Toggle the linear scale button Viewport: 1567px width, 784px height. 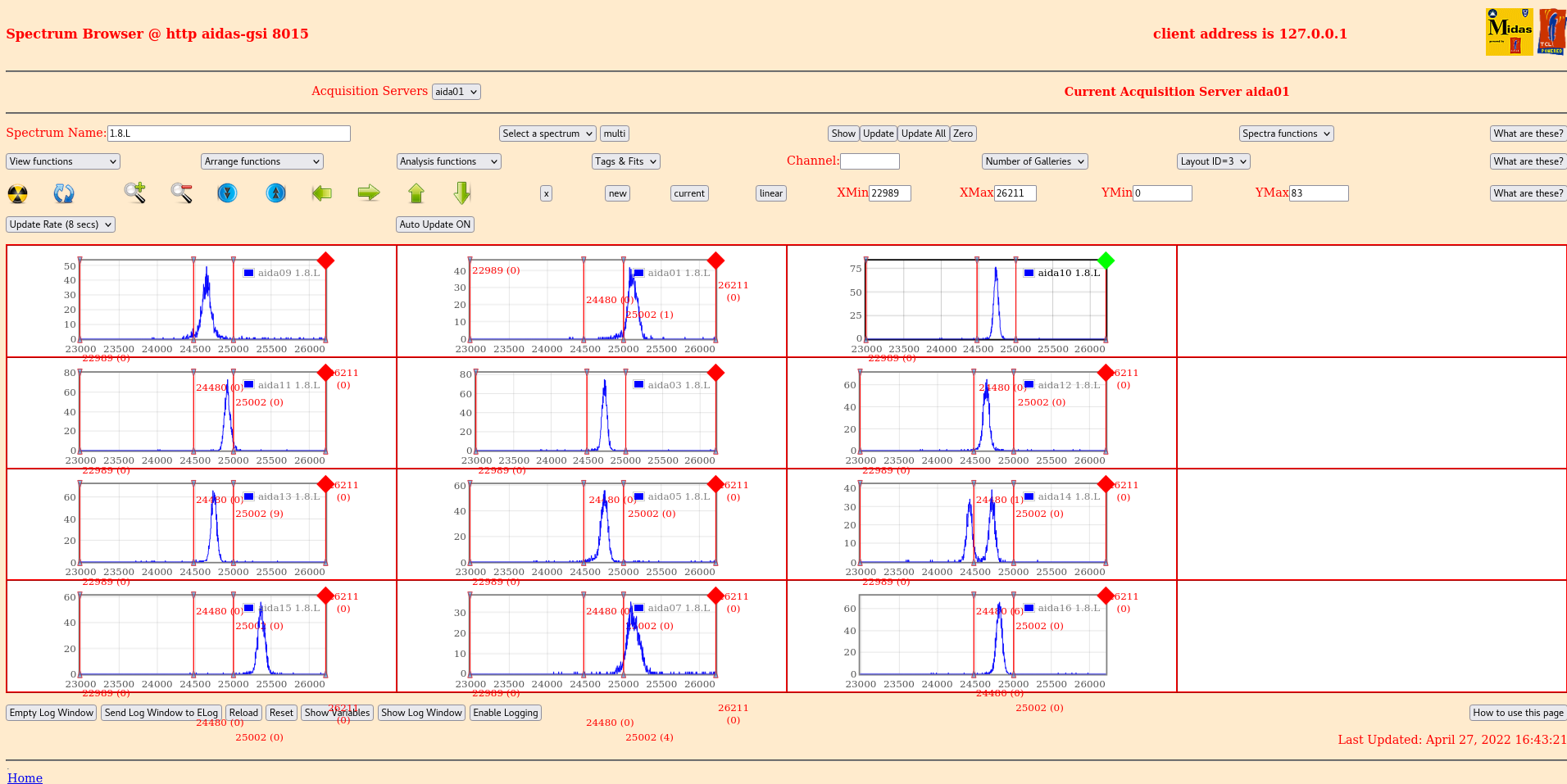770,193
